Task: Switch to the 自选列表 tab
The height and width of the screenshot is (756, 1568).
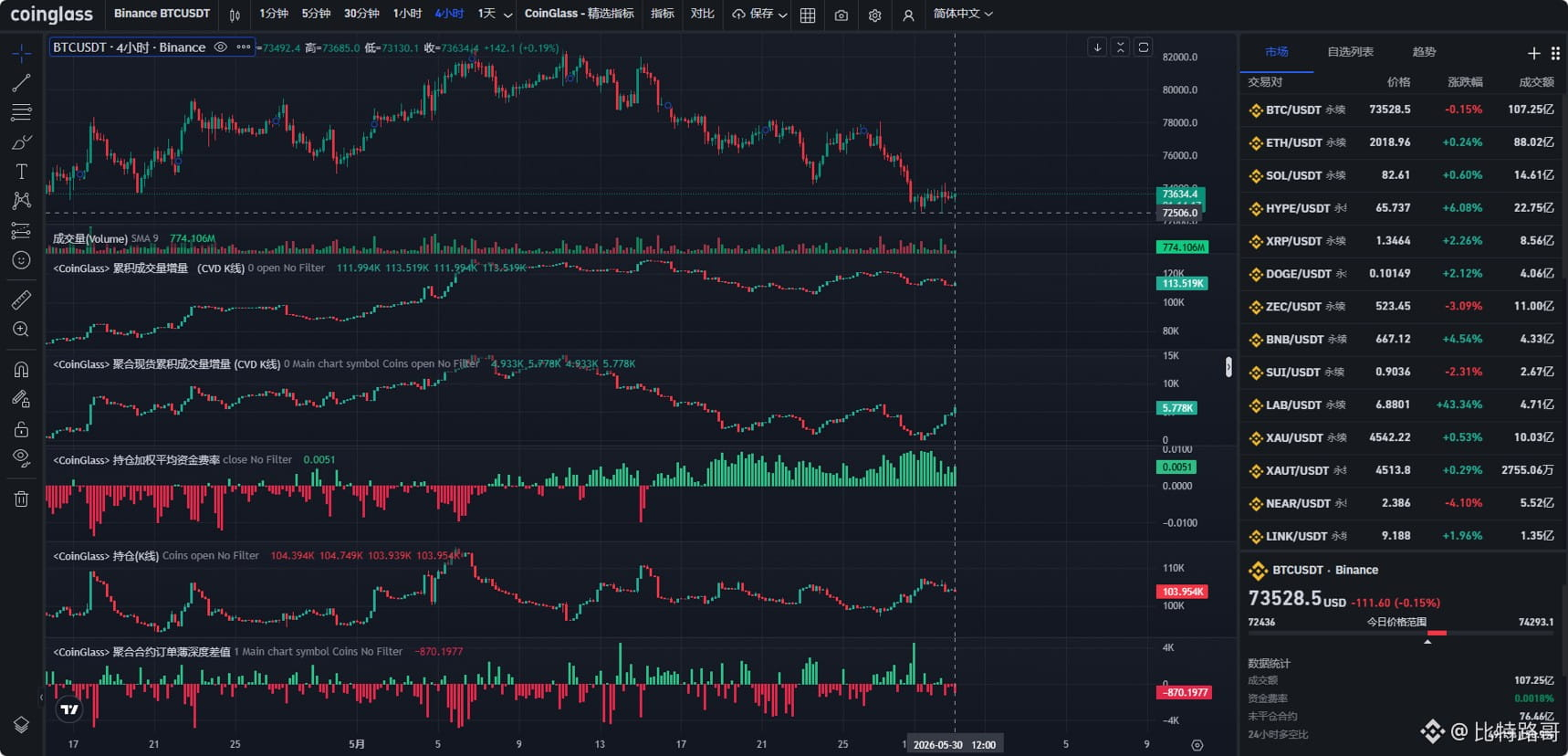Action: 1351,52
